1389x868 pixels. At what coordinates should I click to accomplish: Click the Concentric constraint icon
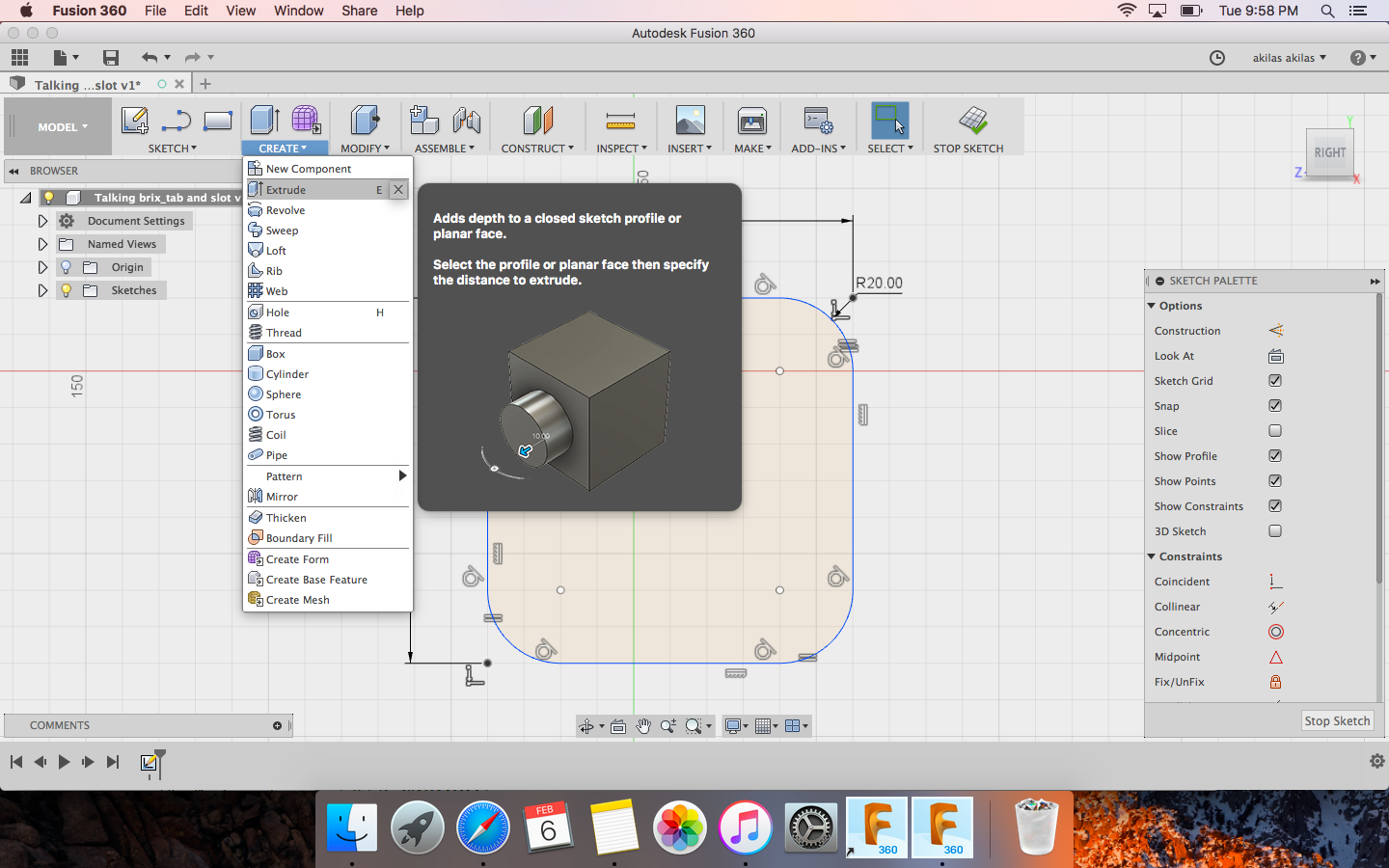coord(1275,632)
